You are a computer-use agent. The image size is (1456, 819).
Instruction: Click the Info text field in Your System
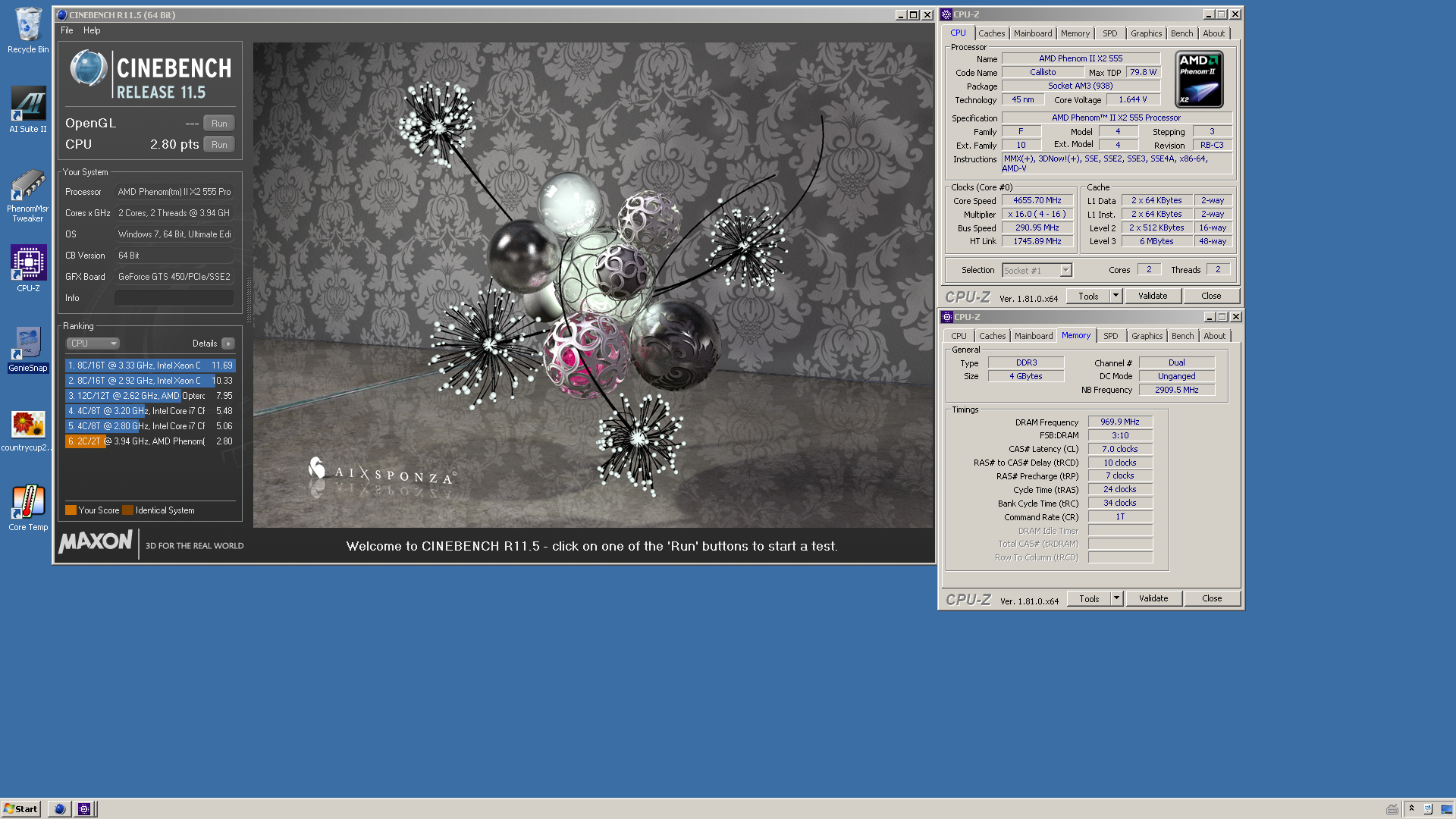coord(174,298)
